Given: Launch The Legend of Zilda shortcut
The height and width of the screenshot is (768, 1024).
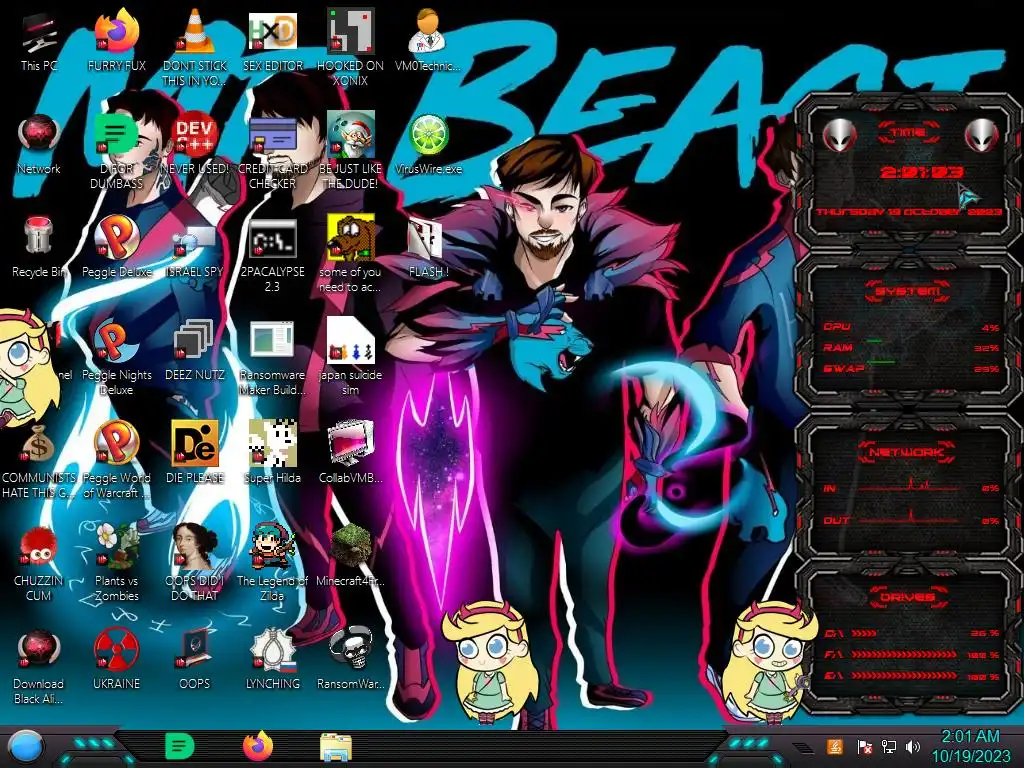Looking at the screenshot, I should (272, 562).
